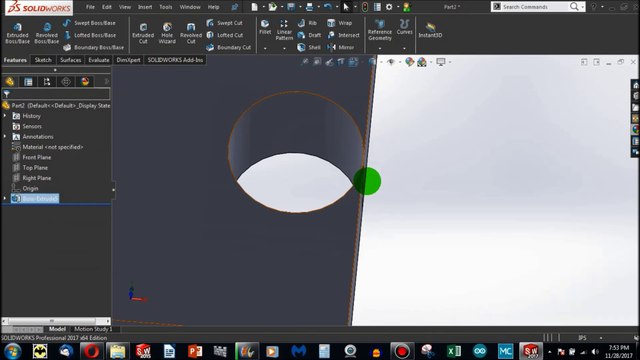Select the Mirror feature tool
The height and width of the screenshot is (360, 640).
340,47
